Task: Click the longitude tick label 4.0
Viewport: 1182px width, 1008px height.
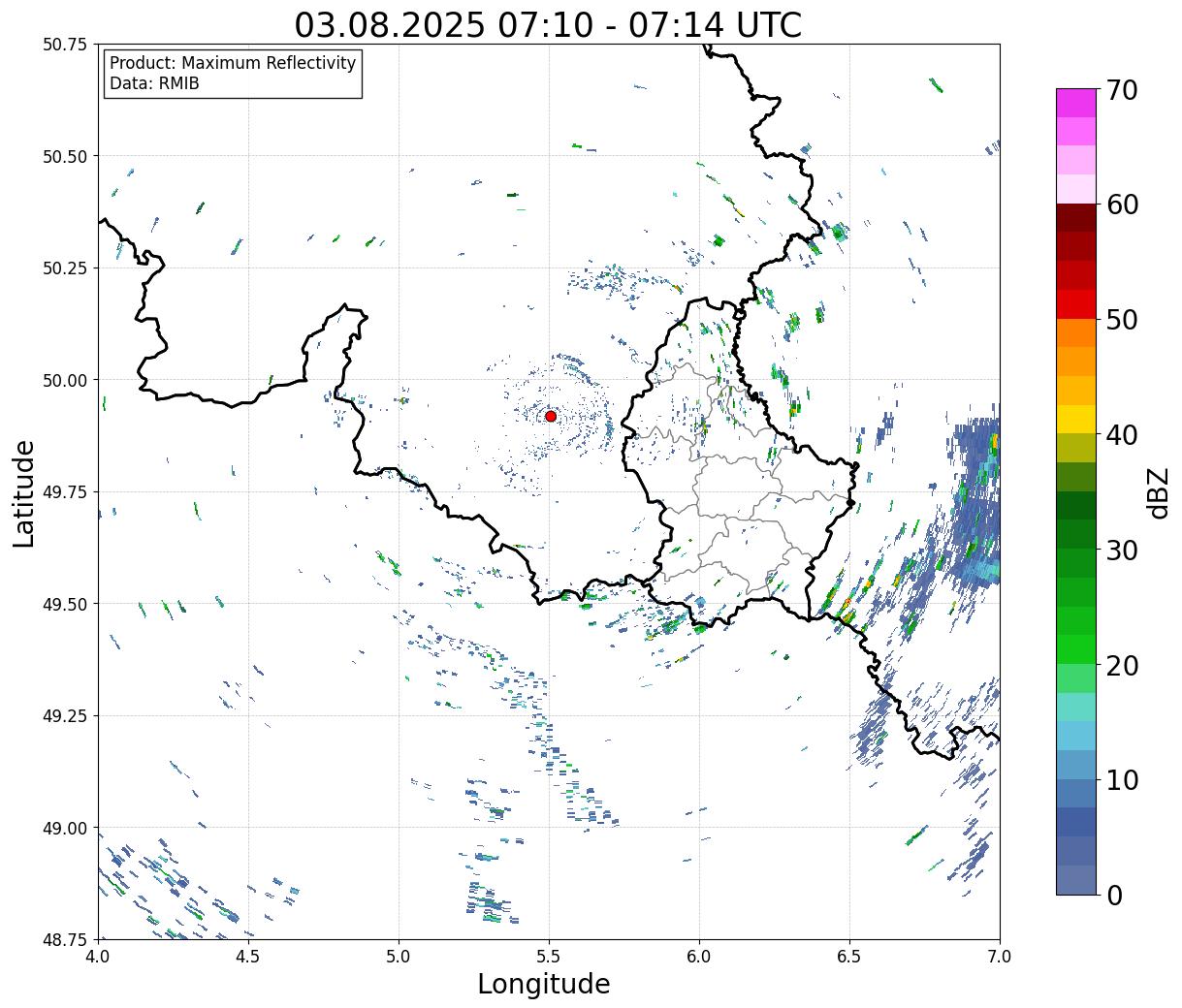Action: pyautogui.click(x=98, y=957)
